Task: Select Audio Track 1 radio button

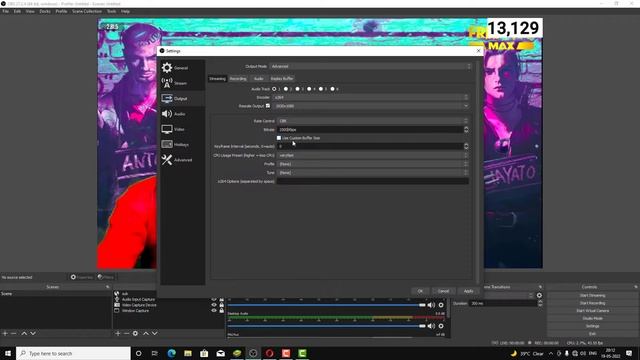Action: point(274,89)
